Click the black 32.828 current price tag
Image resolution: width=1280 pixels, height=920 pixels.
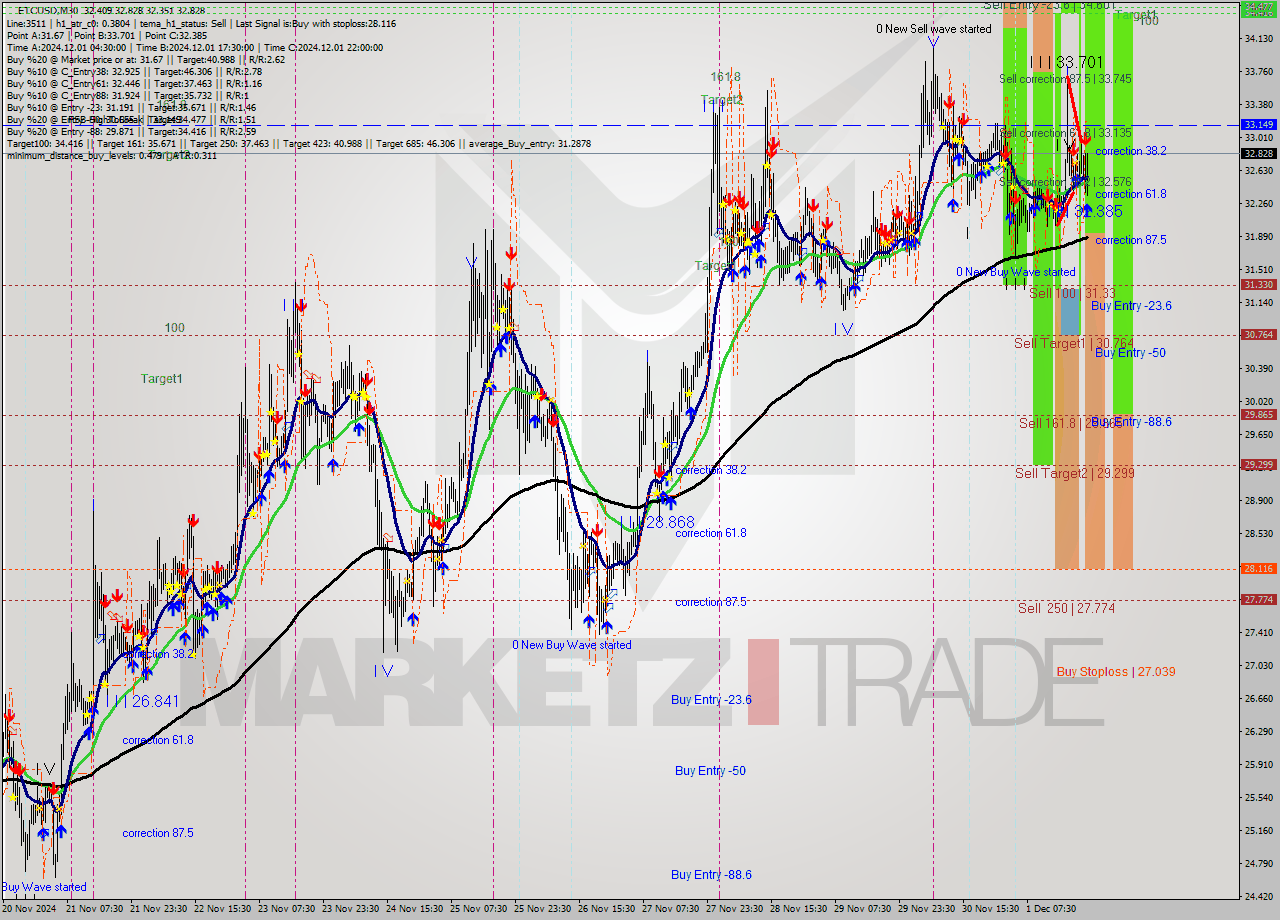pyautogui.click(x=1258, y=153)
